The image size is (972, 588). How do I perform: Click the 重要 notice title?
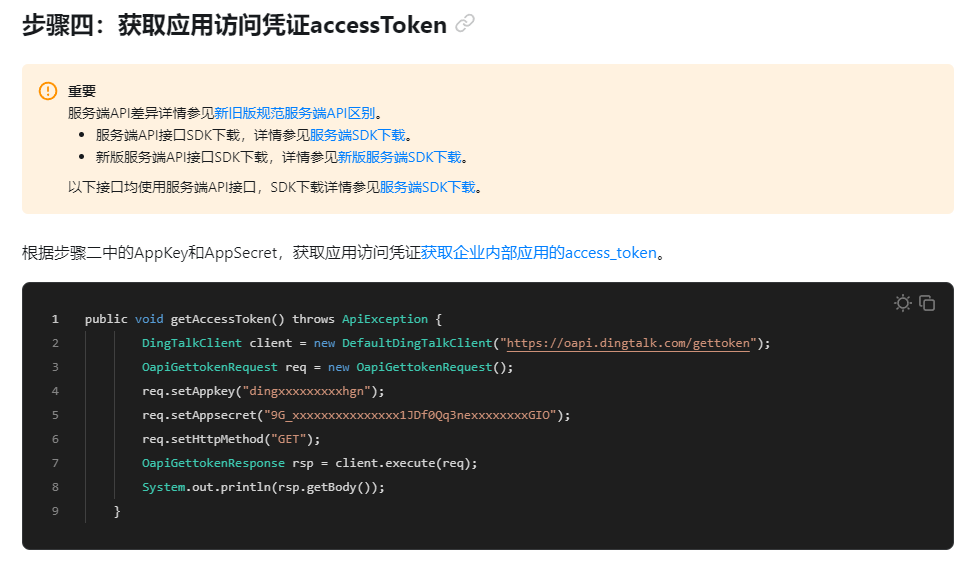coord(82,91)
